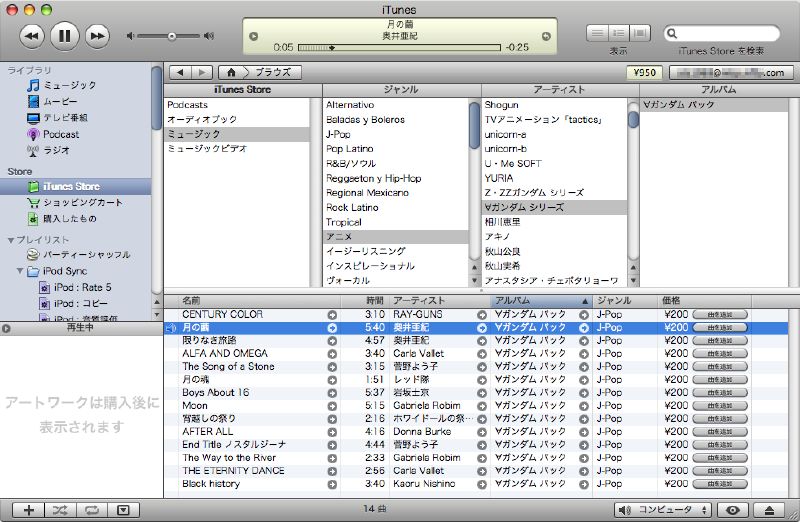The height and width of the screenshot is (522, 800).
Task: Collapse the プレイリスト section
Action: pos(11,240)
